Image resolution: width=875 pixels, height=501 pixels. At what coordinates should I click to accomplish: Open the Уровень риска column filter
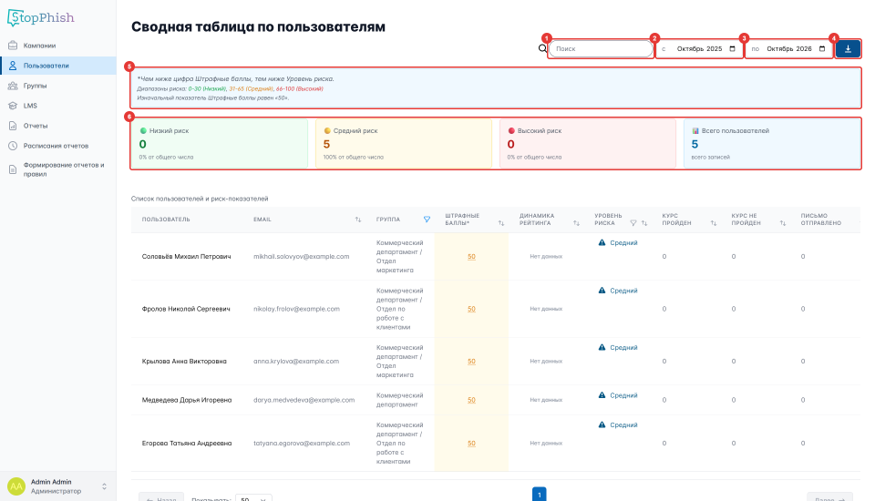[633, 223]
